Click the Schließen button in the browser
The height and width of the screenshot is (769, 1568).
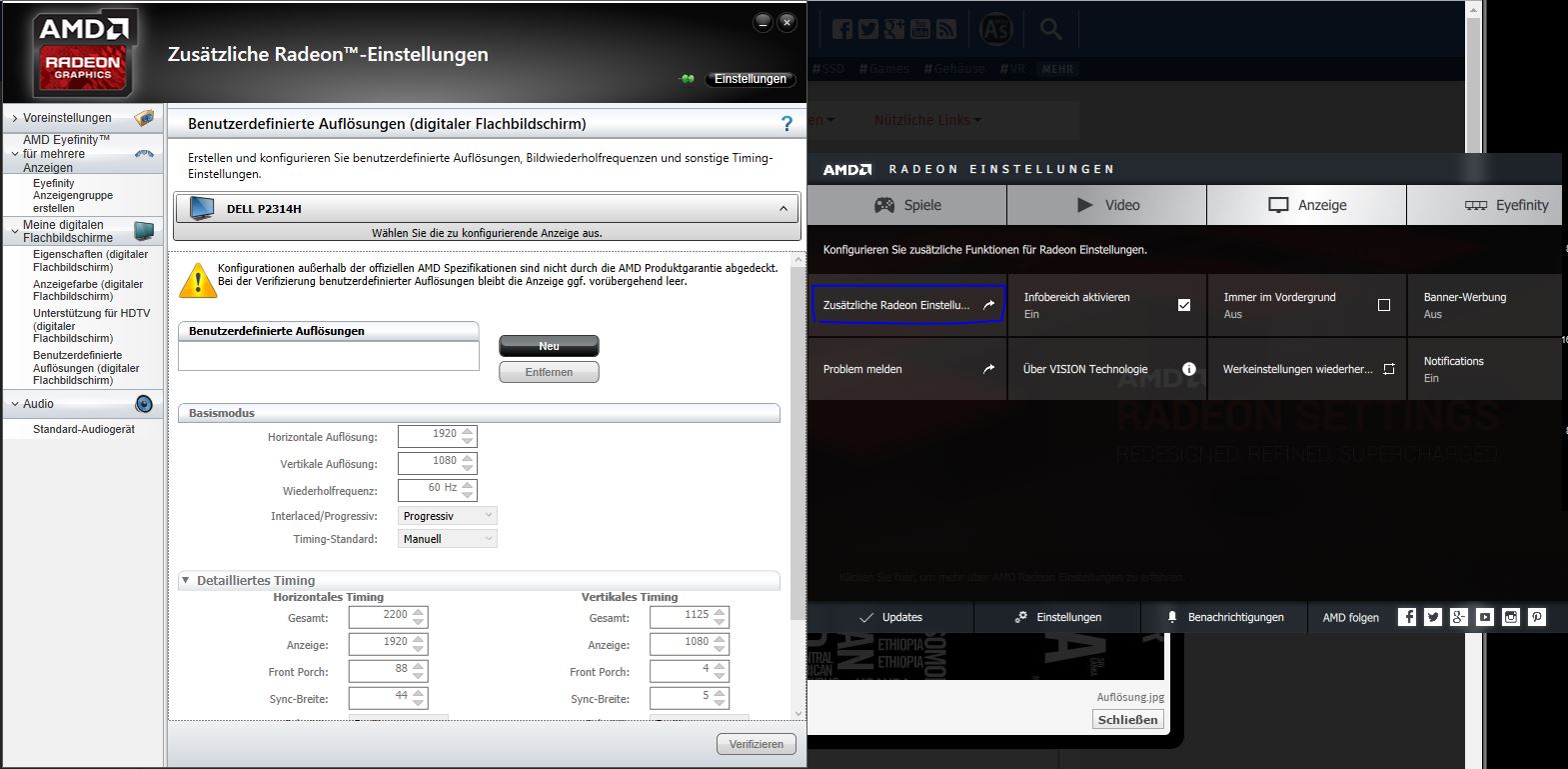1128,719
